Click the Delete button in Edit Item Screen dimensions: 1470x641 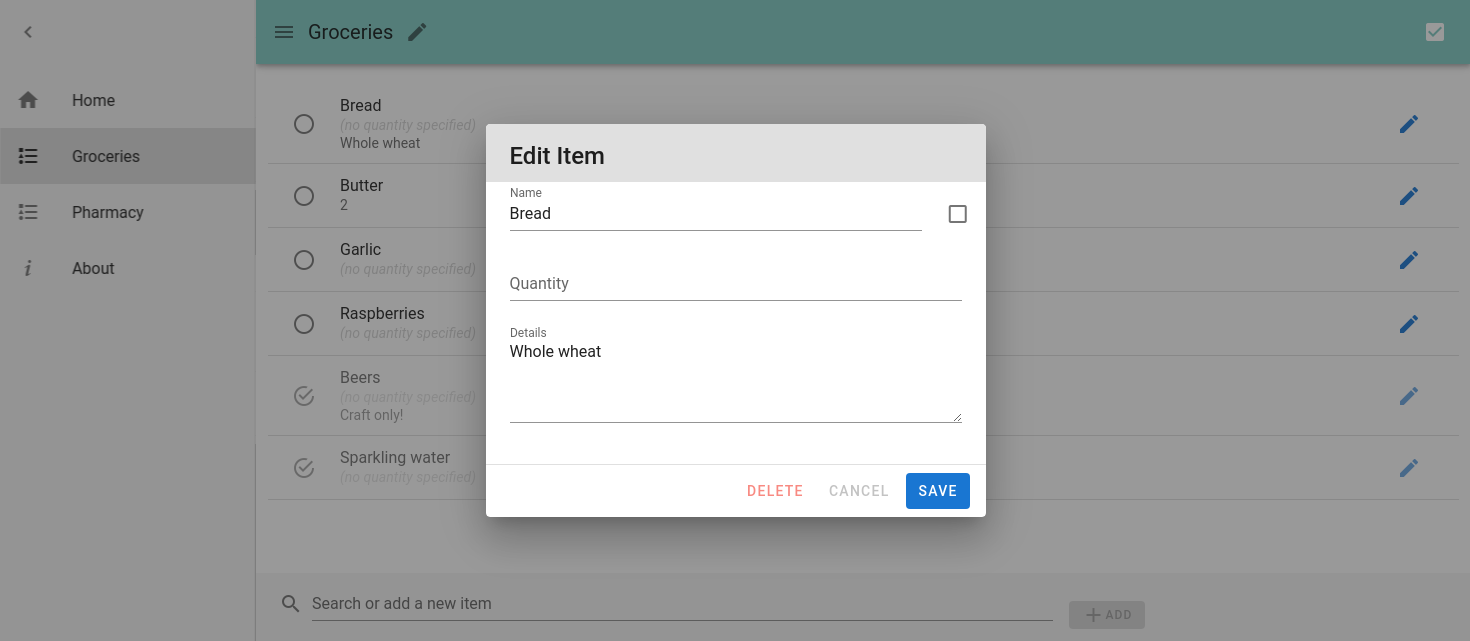pos(775,491)
